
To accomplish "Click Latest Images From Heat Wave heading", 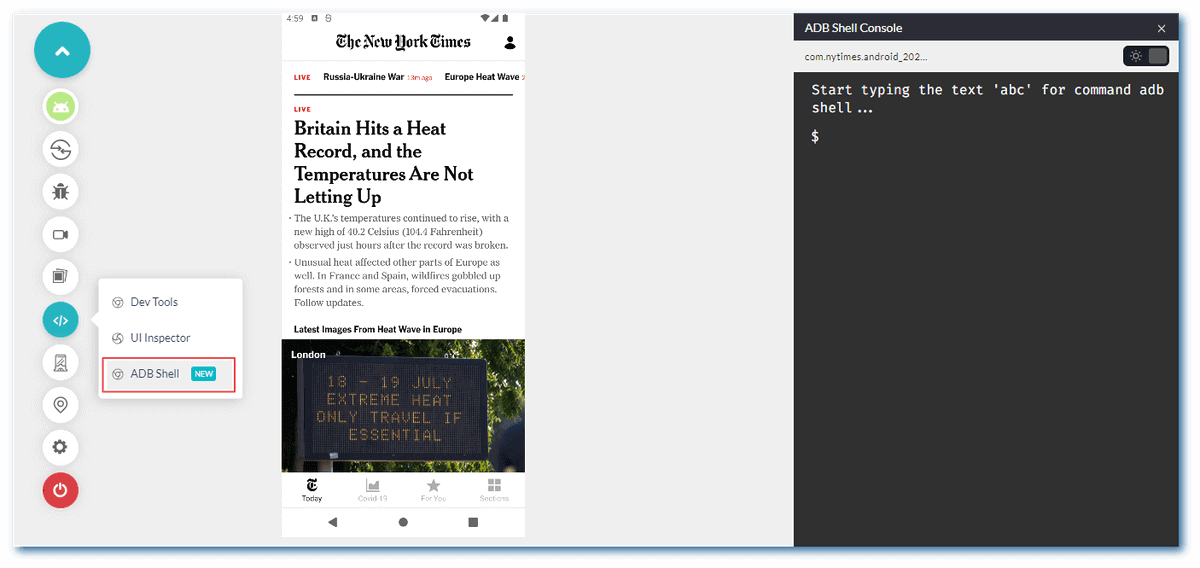I will [x=378, y=329].
